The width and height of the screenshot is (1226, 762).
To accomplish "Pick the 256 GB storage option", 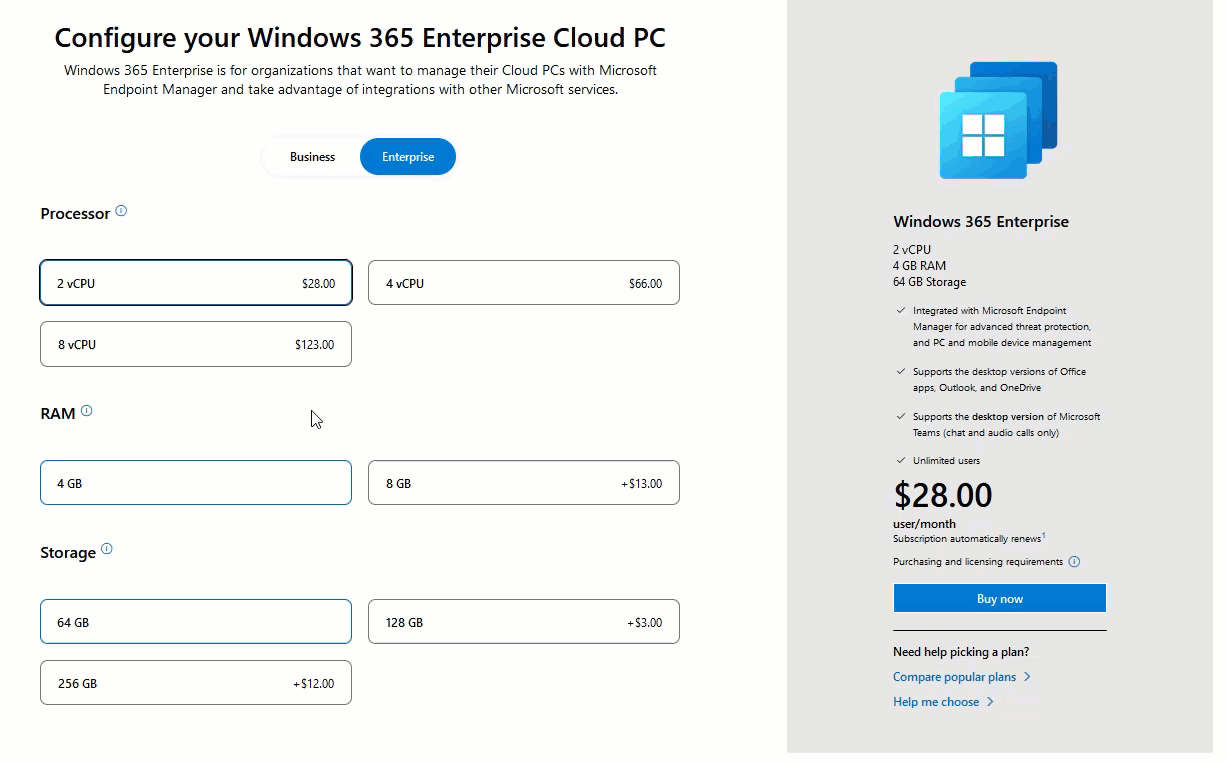I will click(196, 683).
